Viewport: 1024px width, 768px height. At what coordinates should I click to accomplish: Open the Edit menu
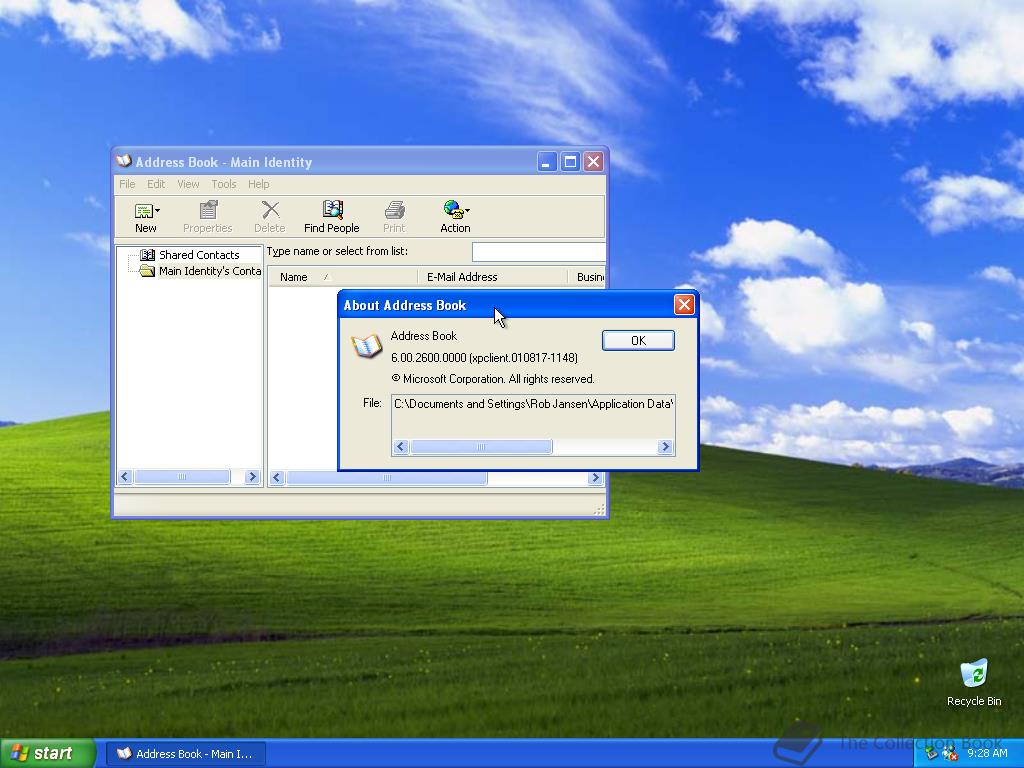pyautogui.click(x=156, y=184)
